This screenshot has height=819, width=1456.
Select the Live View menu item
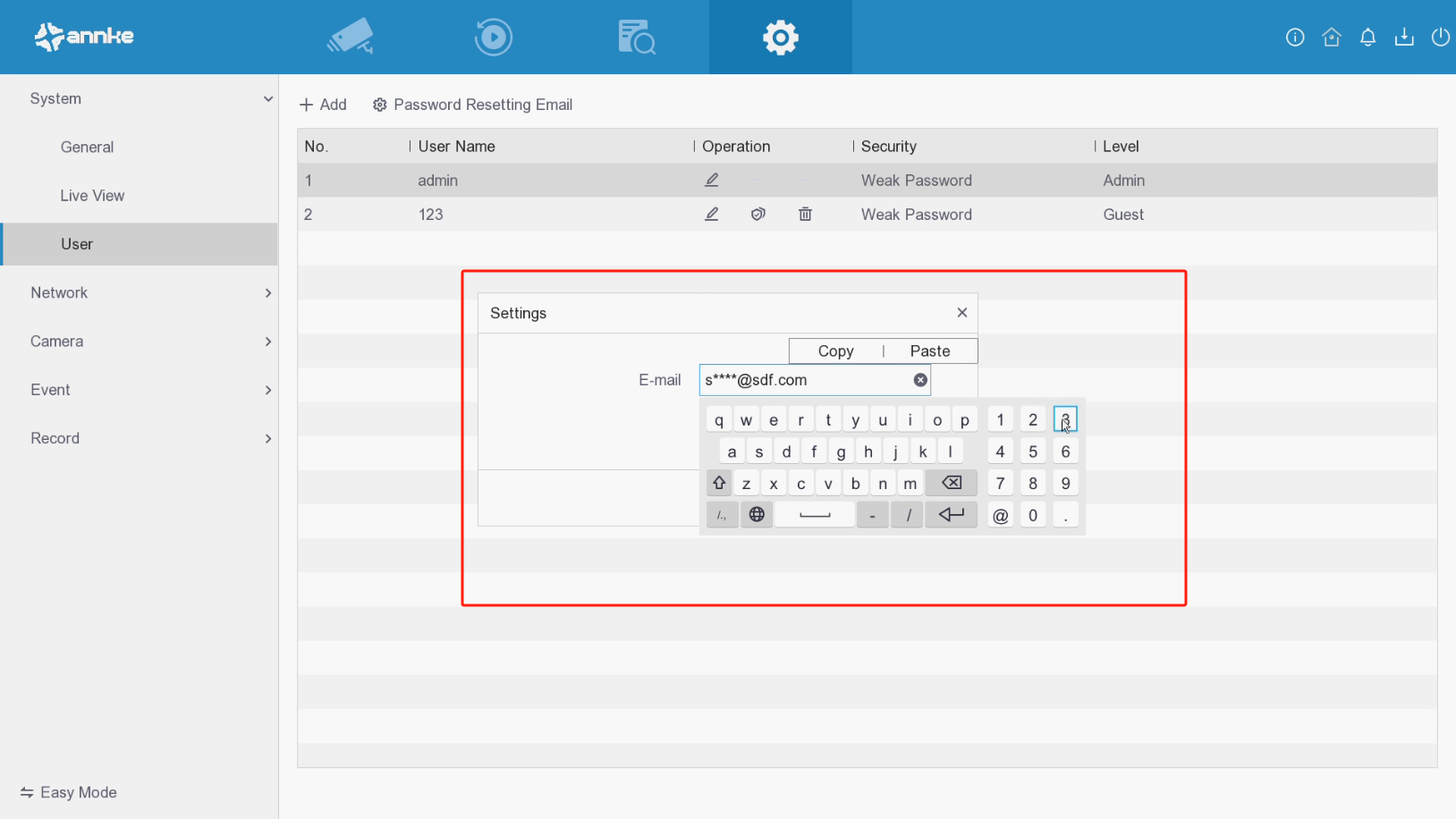(x=92, y=196)
